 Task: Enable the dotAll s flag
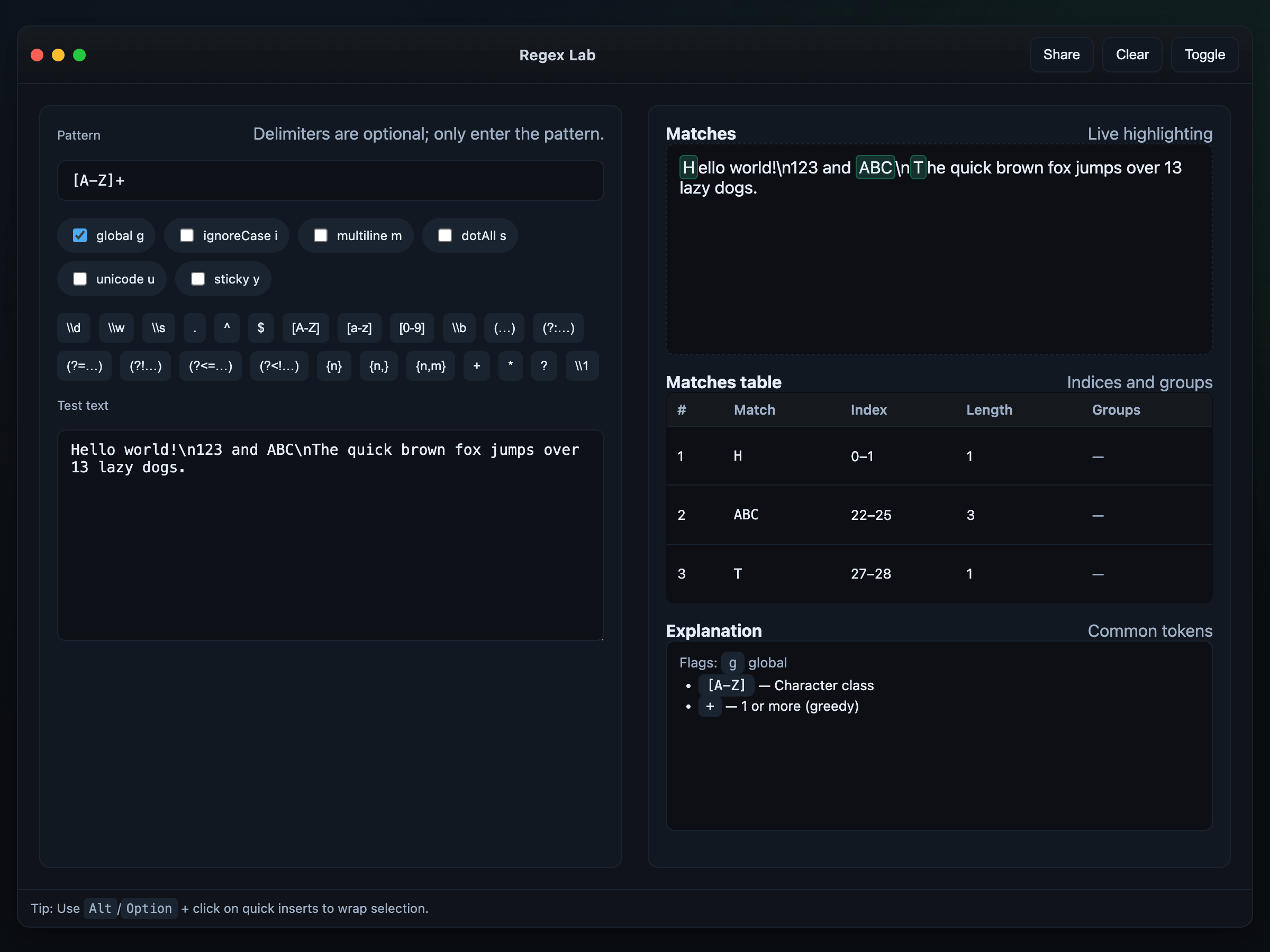click(445, 235)
